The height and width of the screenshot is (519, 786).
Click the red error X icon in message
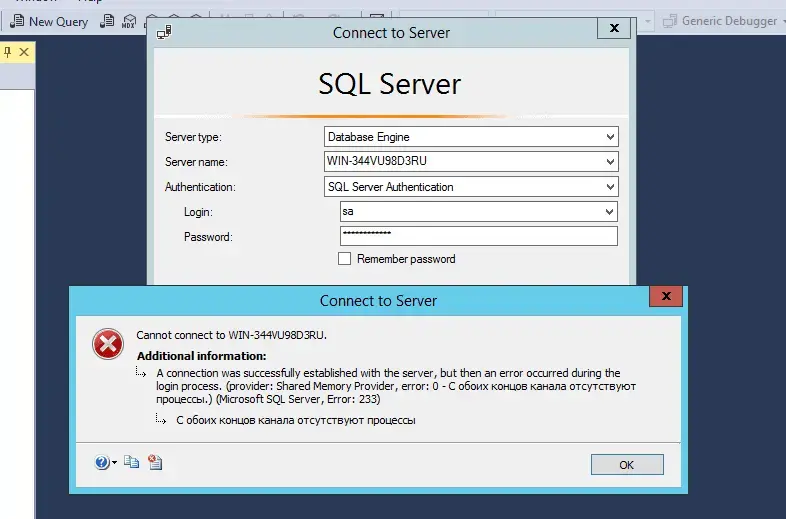108,344
